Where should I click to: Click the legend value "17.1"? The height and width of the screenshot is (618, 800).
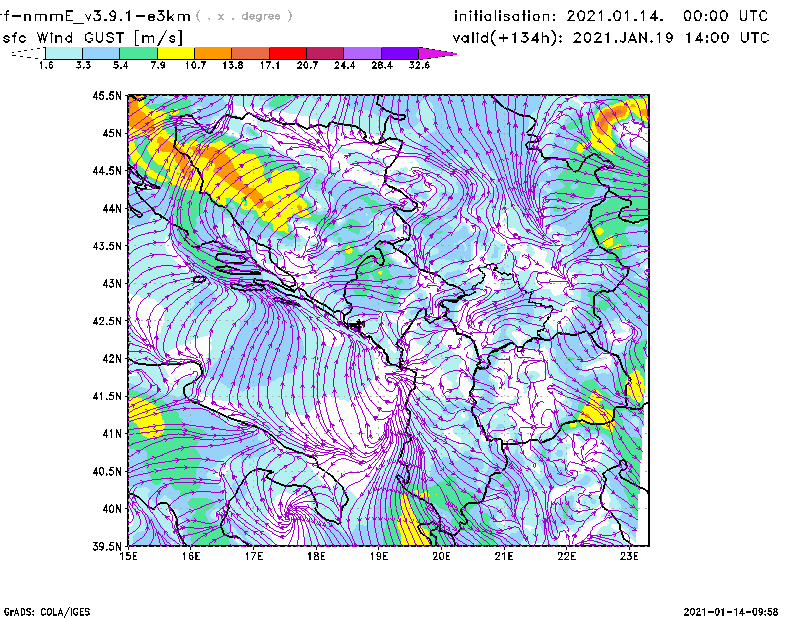270,65
